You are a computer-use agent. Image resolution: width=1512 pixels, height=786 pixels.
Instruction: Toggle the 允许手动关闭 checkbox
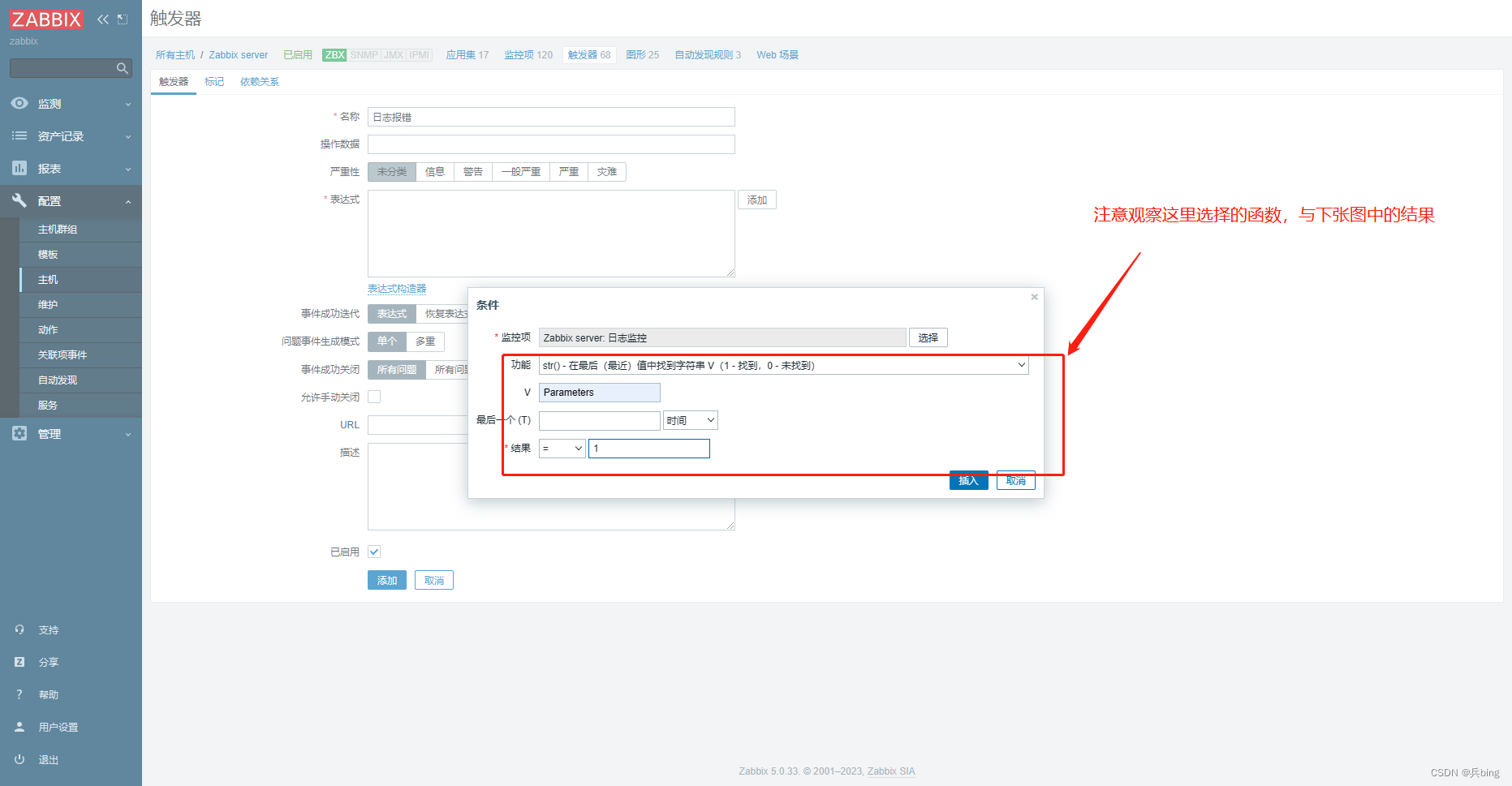coord(374,397)
